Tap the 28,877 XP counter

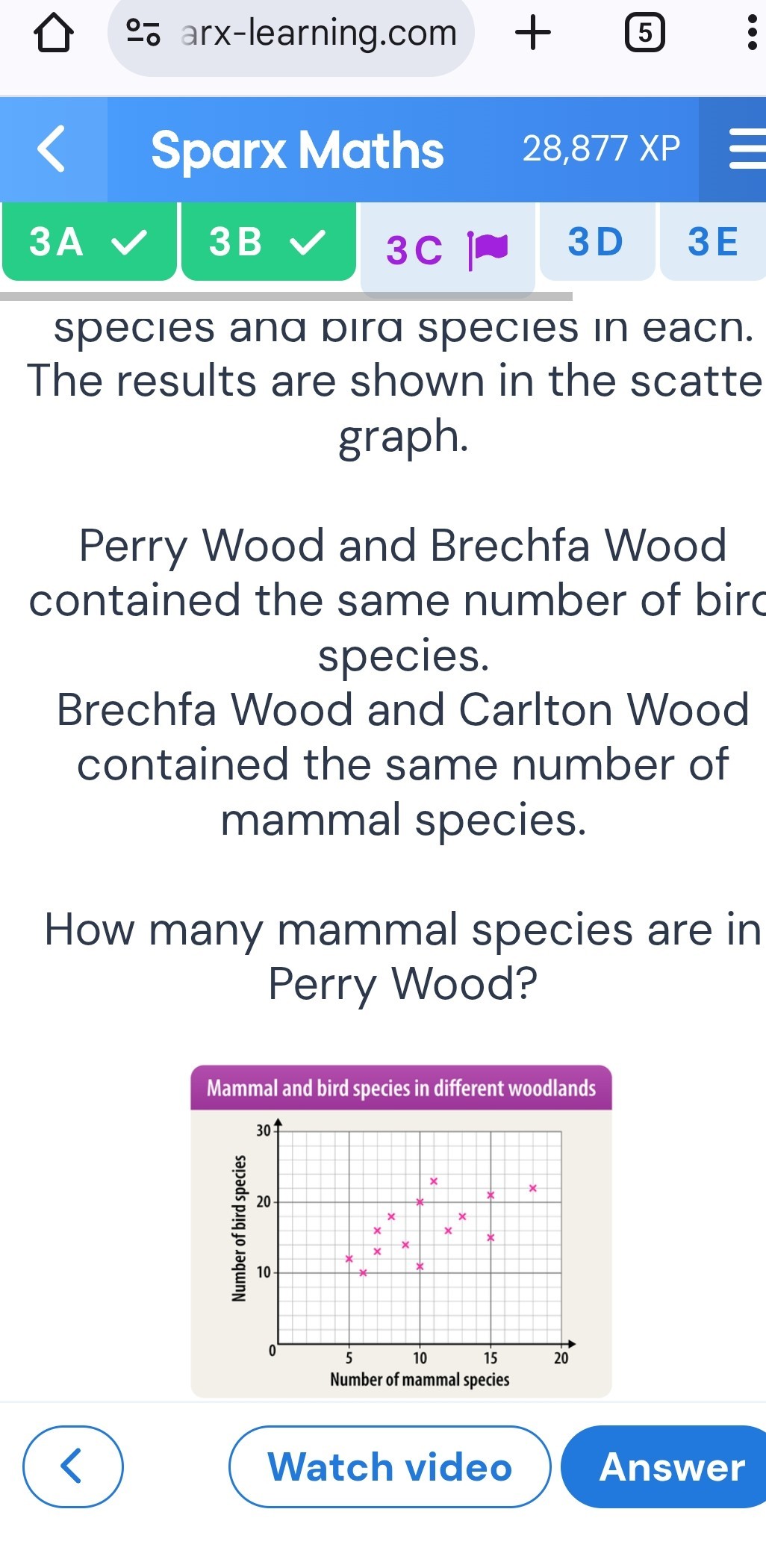coord(601,149)
